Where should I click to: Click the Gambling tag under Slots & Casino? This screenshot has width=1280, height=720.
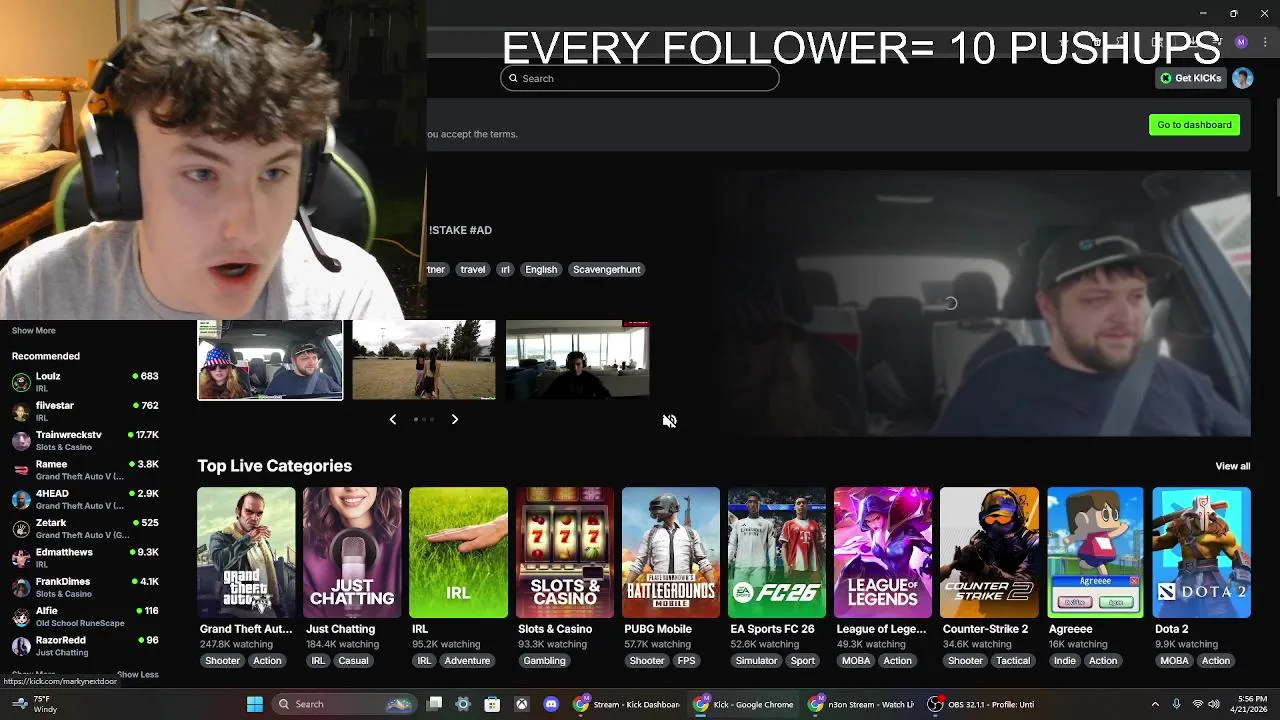(x=545, y=661)
